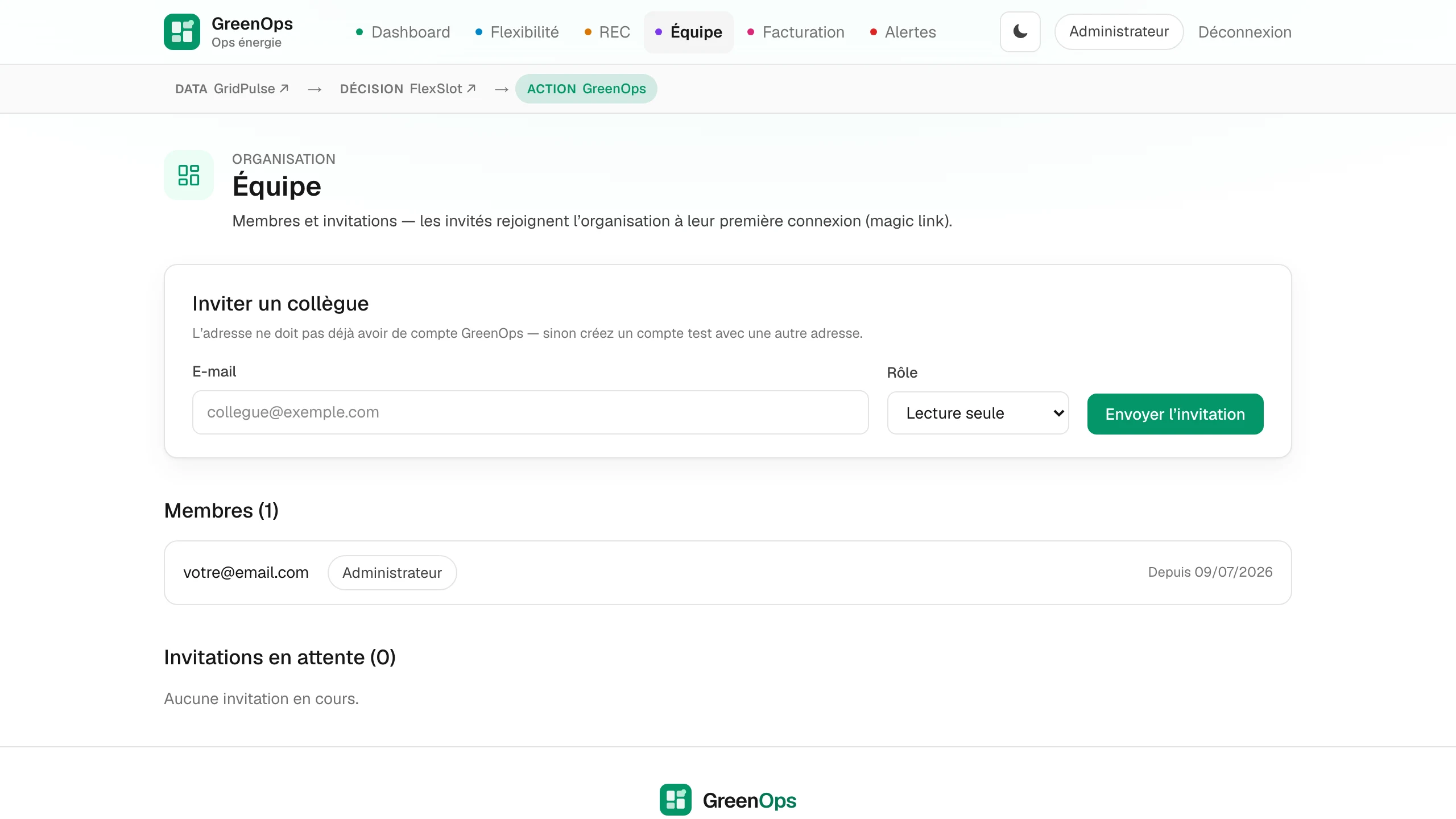Viewport: 1456px width, 819px height.
Task: Click the footer GreenOps brand name
Action: click(750, 801)
